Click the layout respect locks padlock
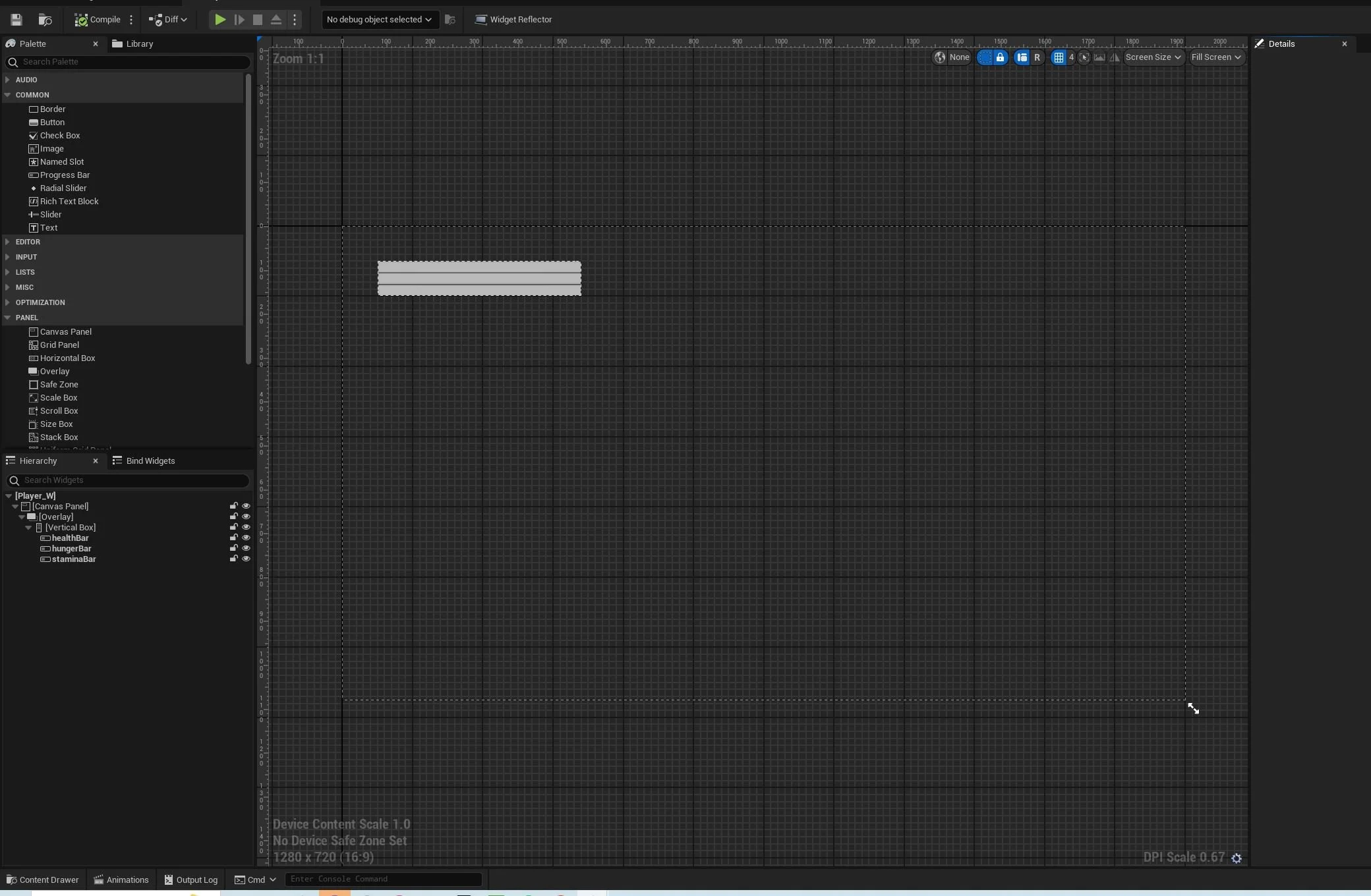 click(x=1000, y=57)
